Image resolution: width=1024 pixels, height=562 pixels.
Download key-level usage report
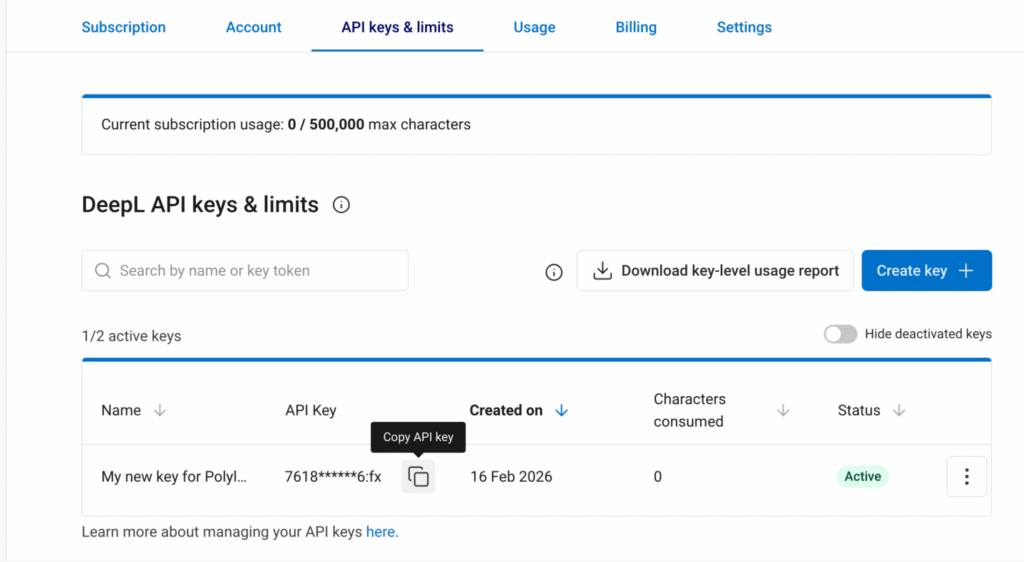715,270
